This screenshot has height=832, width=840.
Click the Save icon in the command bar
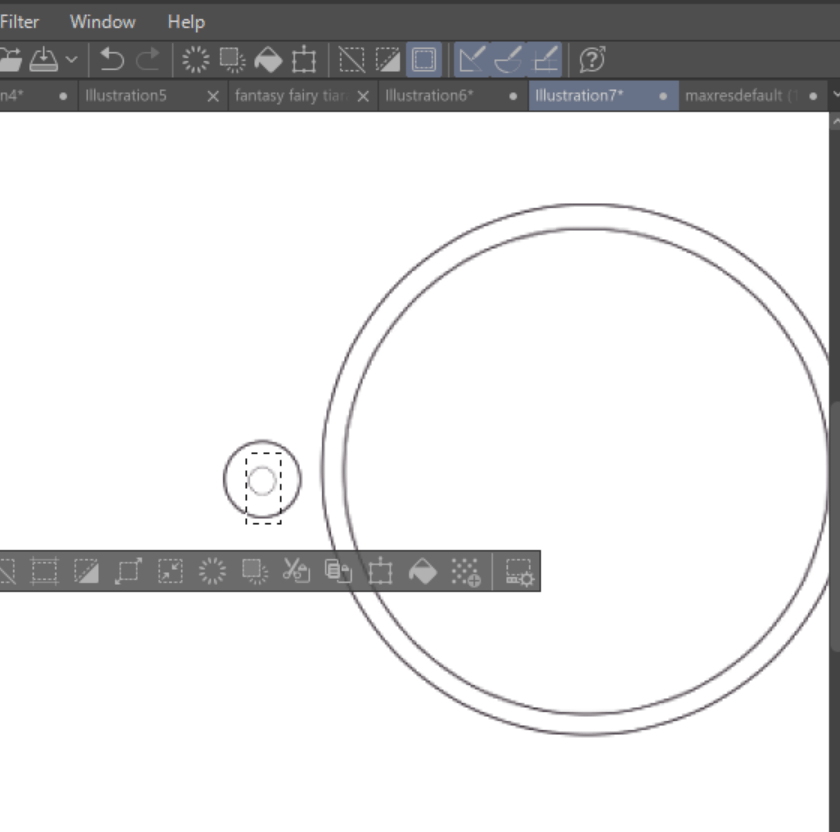pos(42,60)
